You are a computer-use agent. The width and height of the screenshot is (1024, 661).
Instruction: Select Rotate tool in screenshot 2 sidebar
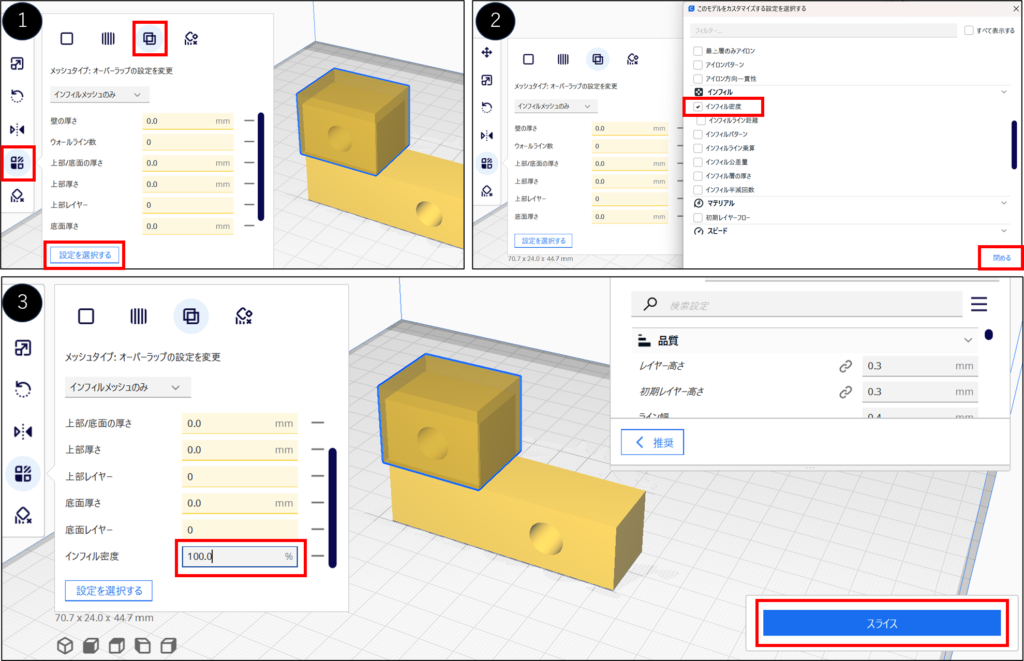[x=487, y=107]
